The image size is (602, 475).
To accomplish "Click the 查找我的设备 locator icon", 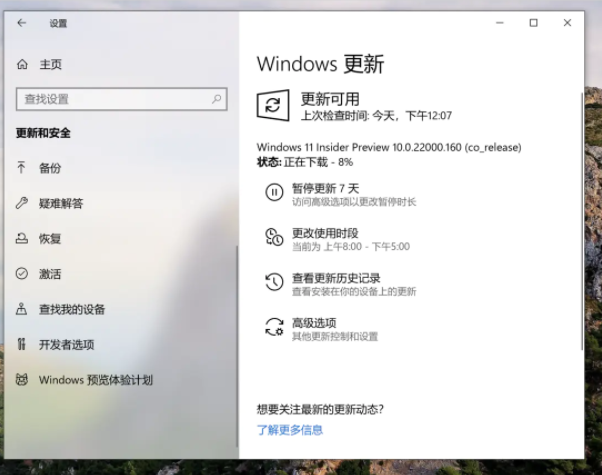I will [x=22, y=309].
